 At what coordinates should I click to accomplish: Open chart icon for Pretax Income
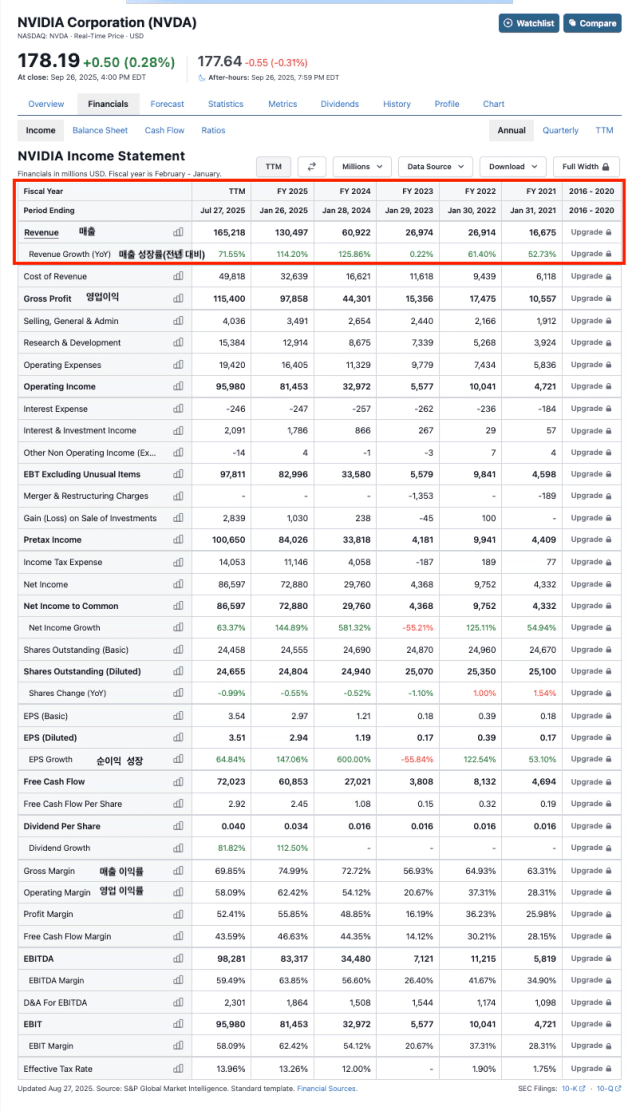coord(178,539)
